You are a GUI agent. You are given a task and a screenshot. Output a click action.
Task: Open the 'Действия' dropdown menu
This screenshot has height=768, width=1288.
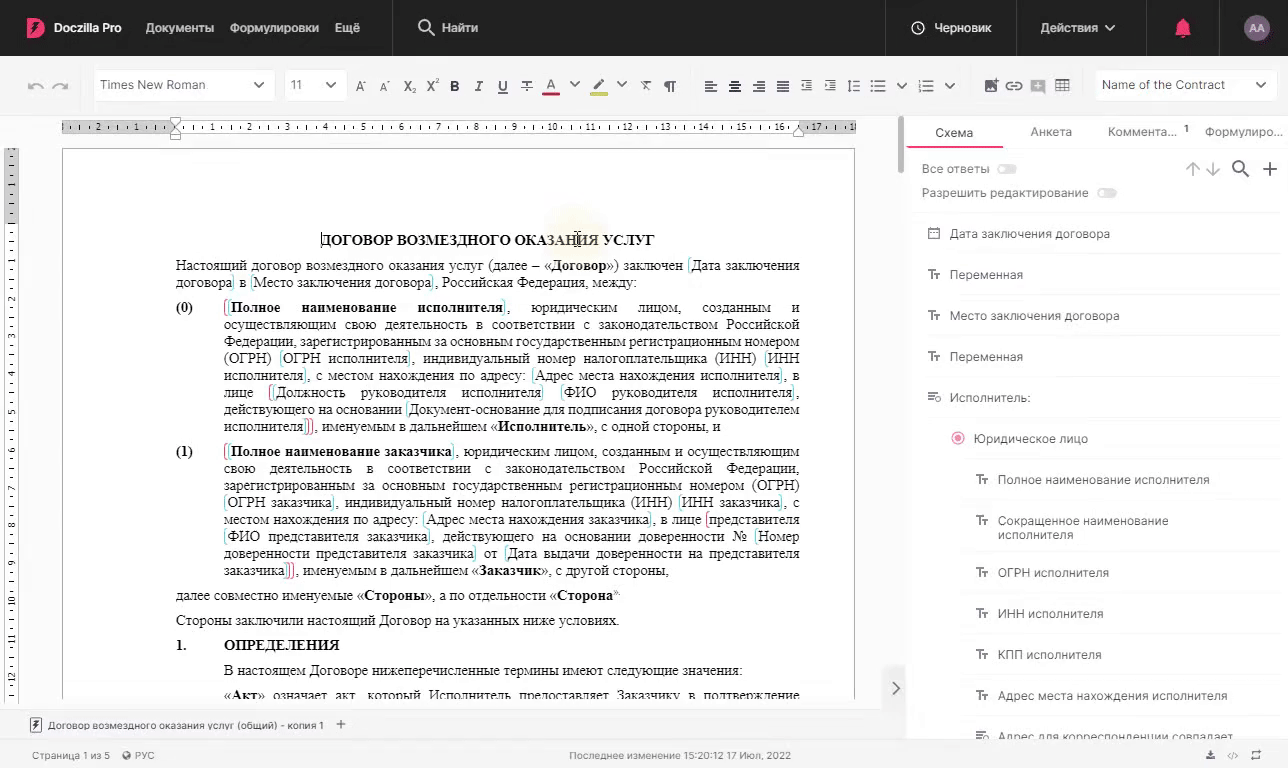[1078, 28]
